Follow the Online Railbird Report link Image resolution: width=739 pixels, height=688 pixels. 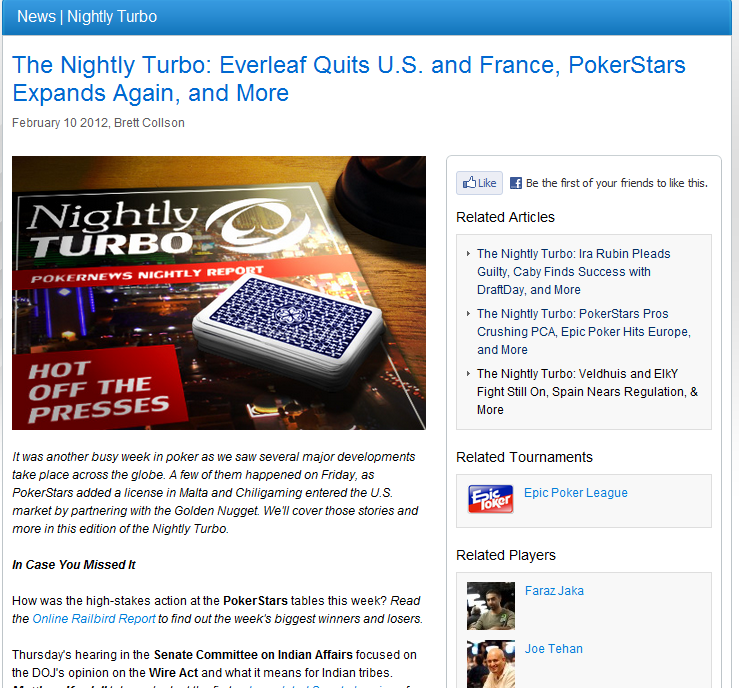[94, 619]
